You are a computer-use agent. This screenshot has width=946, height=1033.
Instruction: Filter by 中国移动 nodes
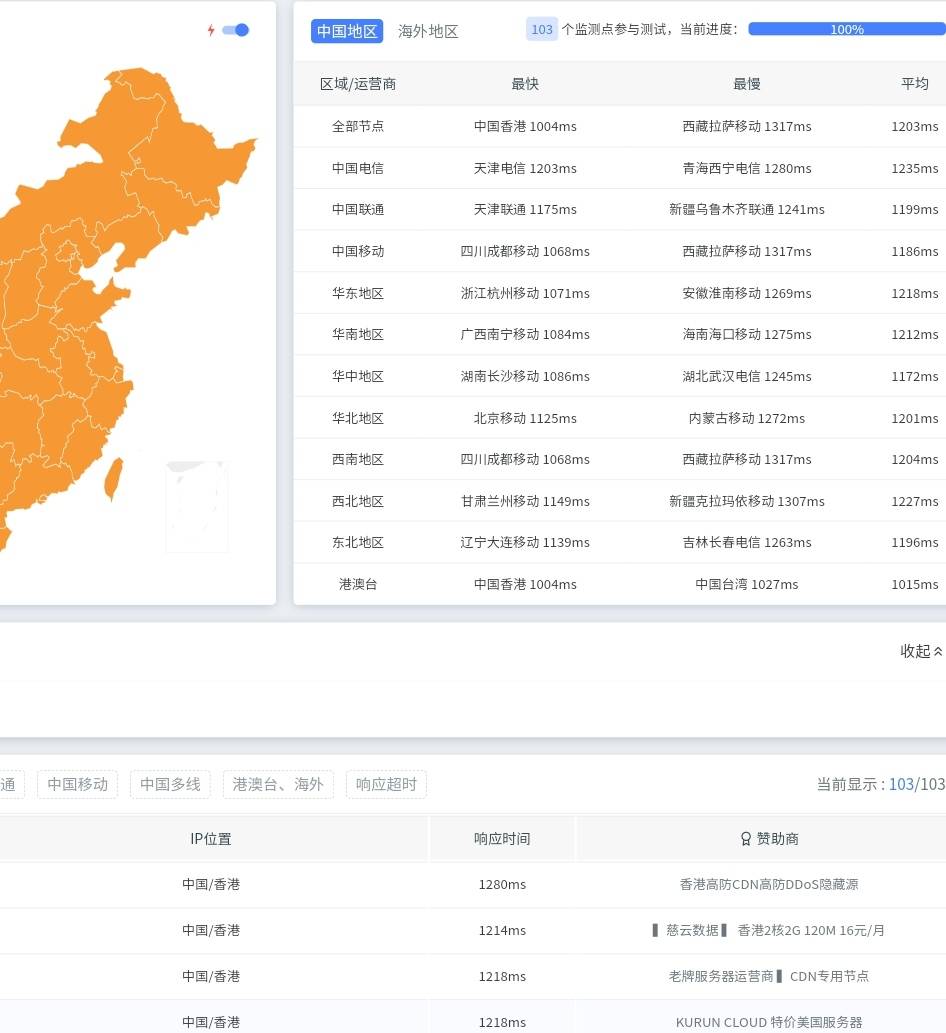[x=78, y=784]
